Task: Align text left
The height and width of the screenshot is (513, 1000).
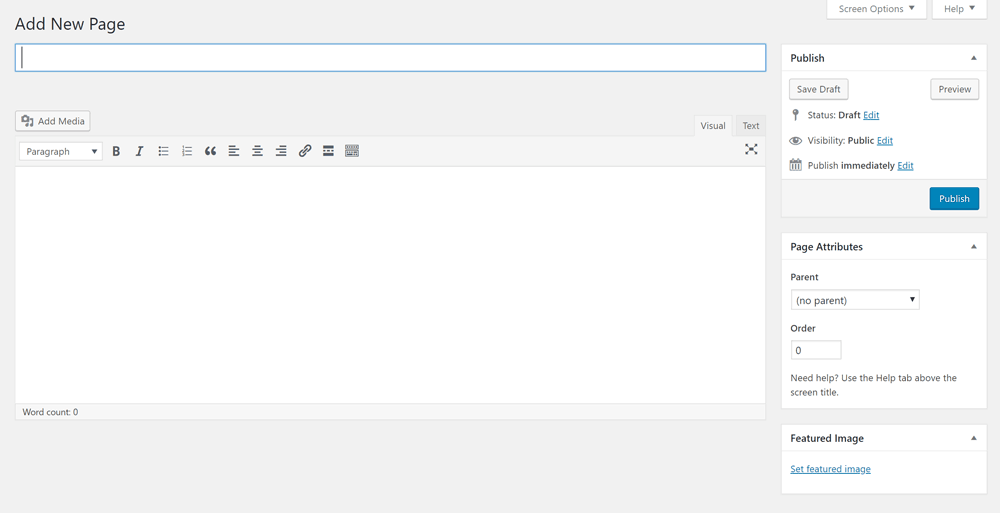Action: 234,151
